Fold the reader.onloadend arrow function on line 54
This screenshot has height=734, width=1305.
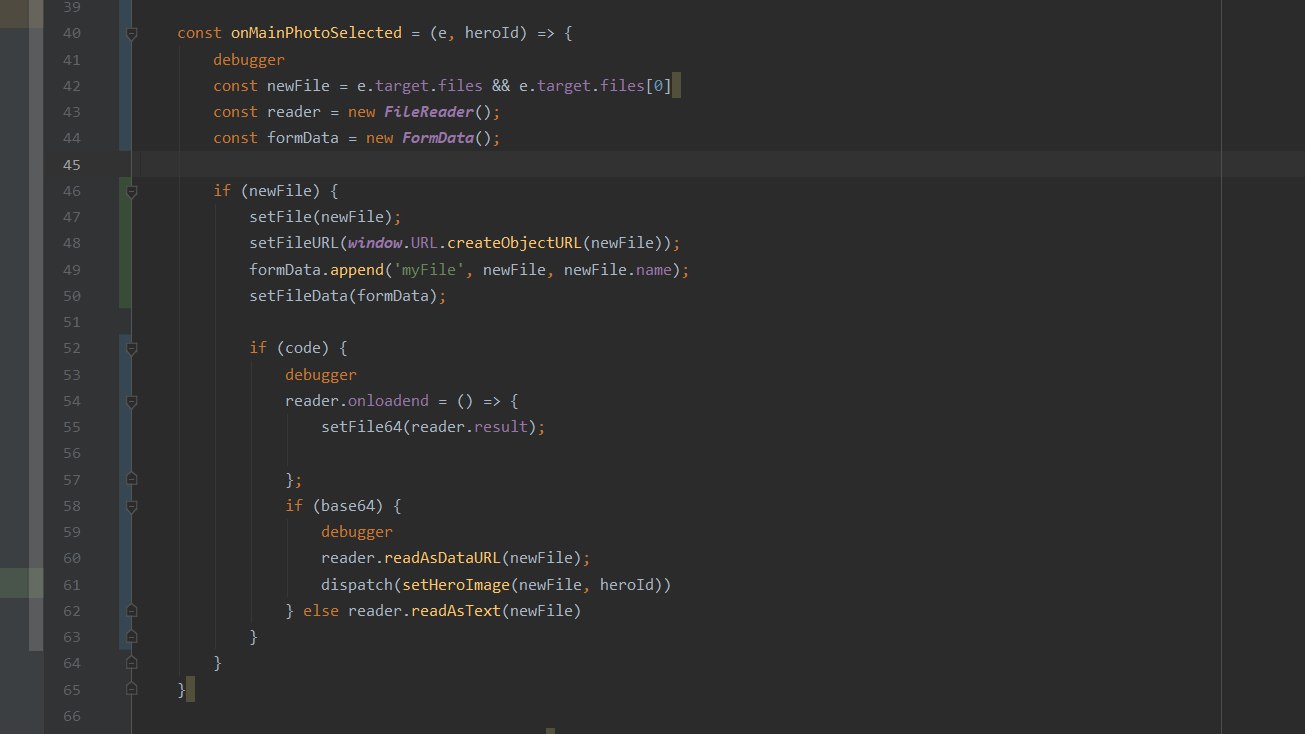[131, 401]
